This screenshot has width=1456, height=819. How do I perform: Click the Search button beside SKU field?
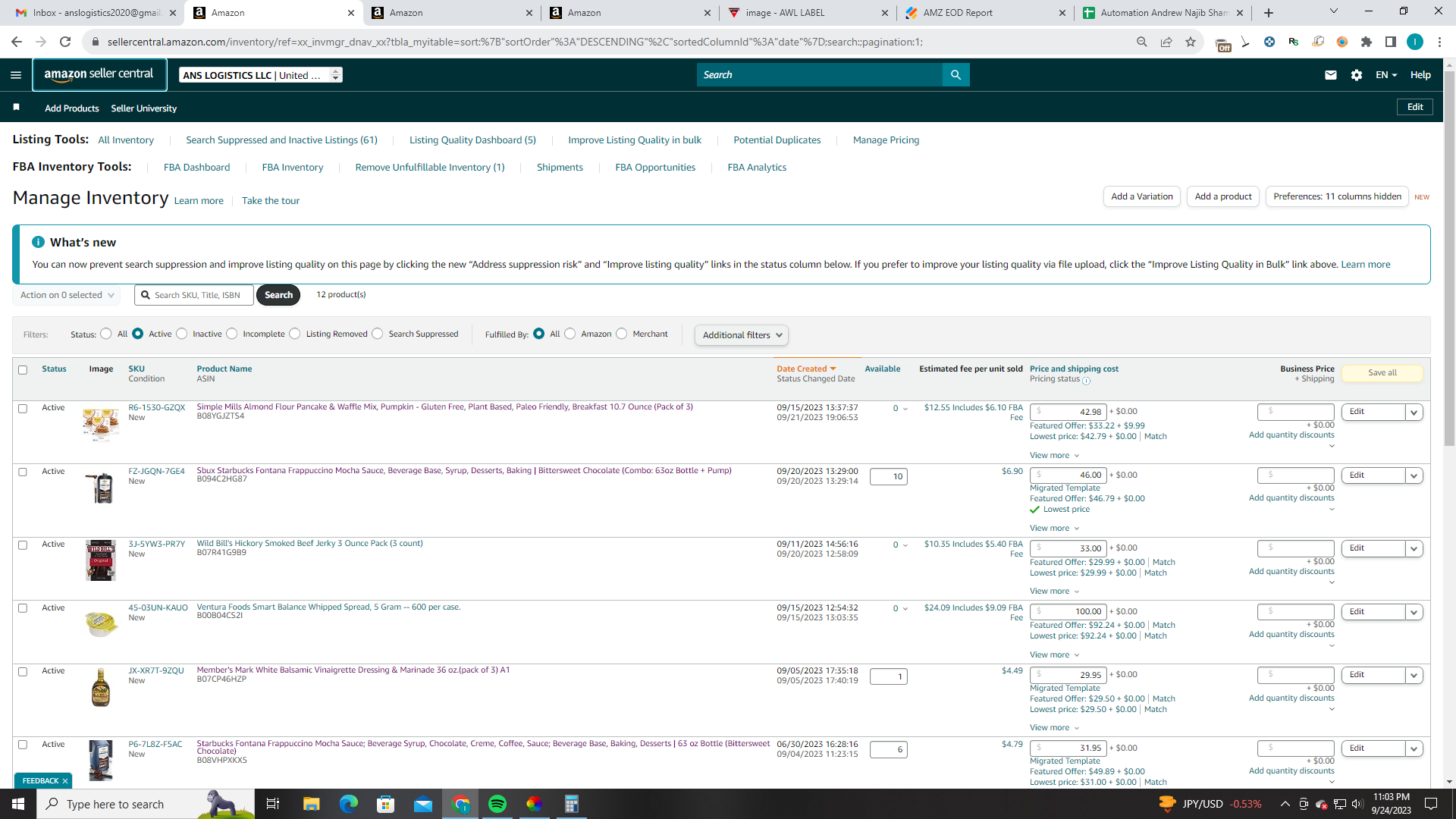[278, 295]
